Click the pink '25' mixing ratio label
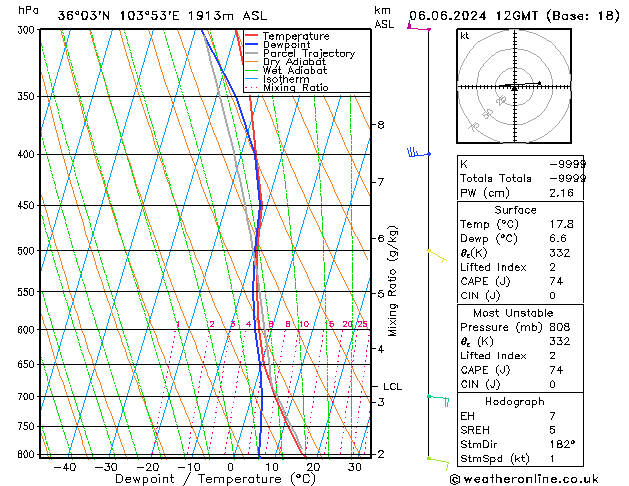629x486 pixels. tap(363, 324)
